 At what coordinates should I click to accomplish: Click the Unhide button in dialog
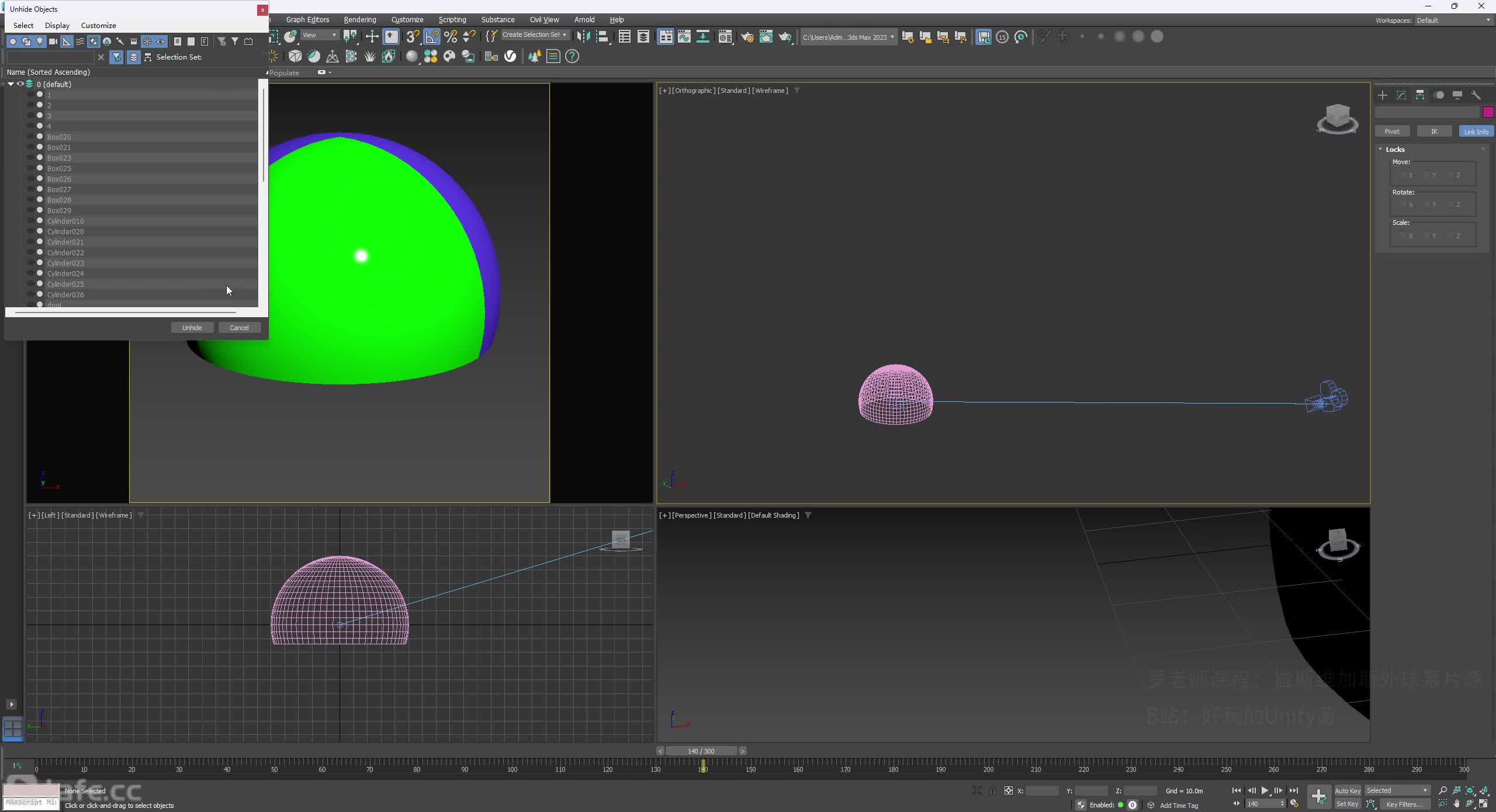click(191, 327)
